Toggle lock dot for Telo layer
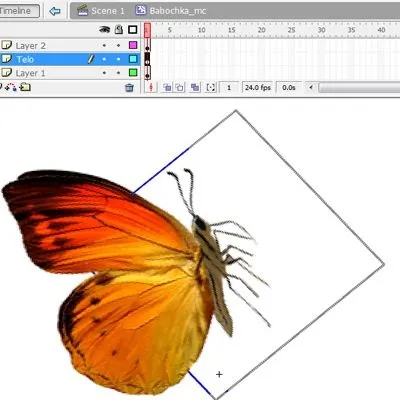Screen dimensions: 400x400 click(118, 59)
